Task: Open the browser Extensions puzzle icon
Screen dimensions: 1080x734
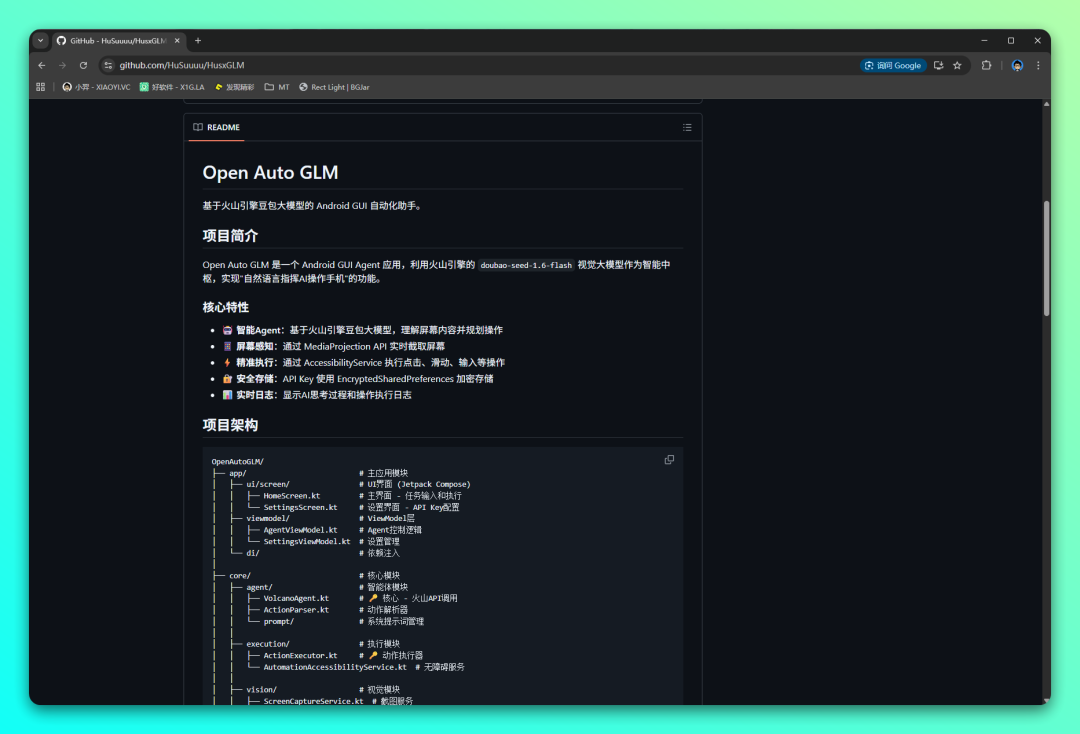Action: [986, 65]
